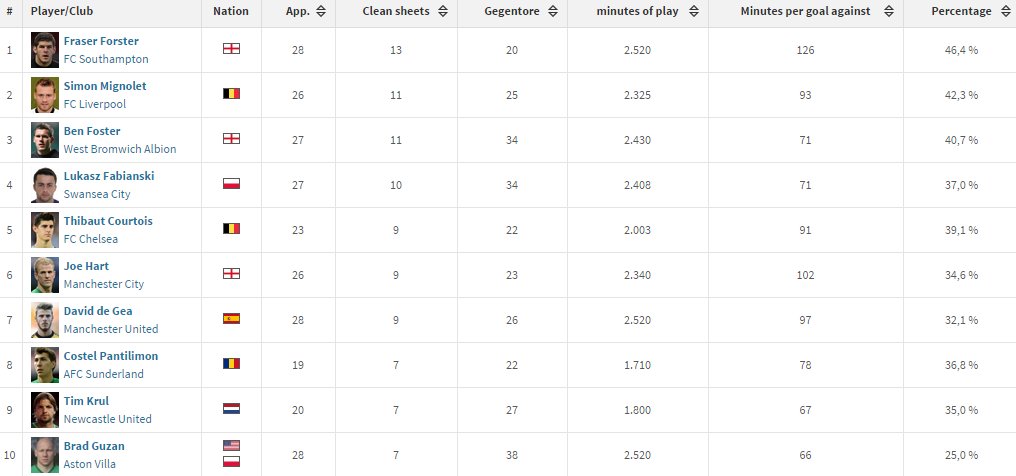
Task: Click Costel Pantilimon's portrait thumbnail
Action: coord(45,365)
